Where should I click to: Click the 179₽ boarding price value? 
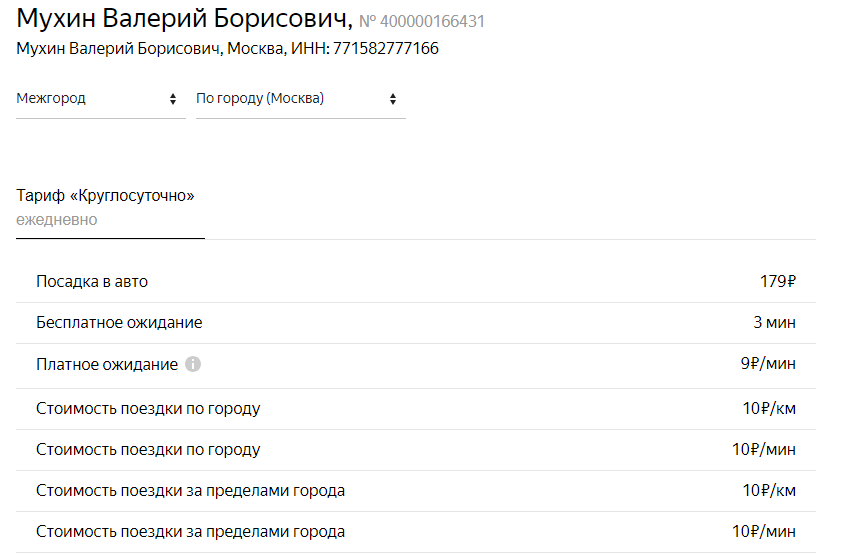point(778,282)
